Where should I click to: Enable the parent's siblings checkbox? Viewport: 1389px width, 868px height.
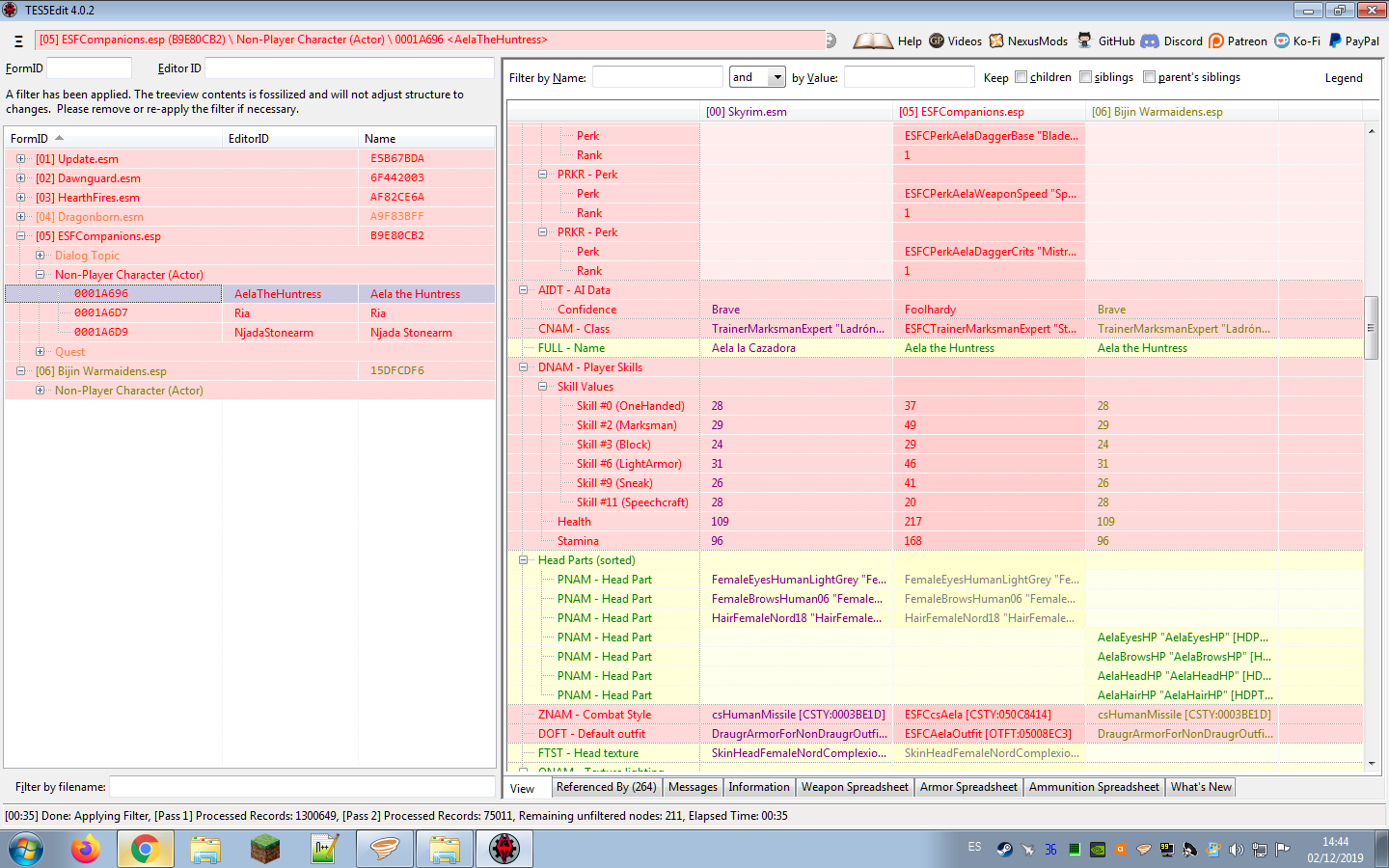point(1149,77)
